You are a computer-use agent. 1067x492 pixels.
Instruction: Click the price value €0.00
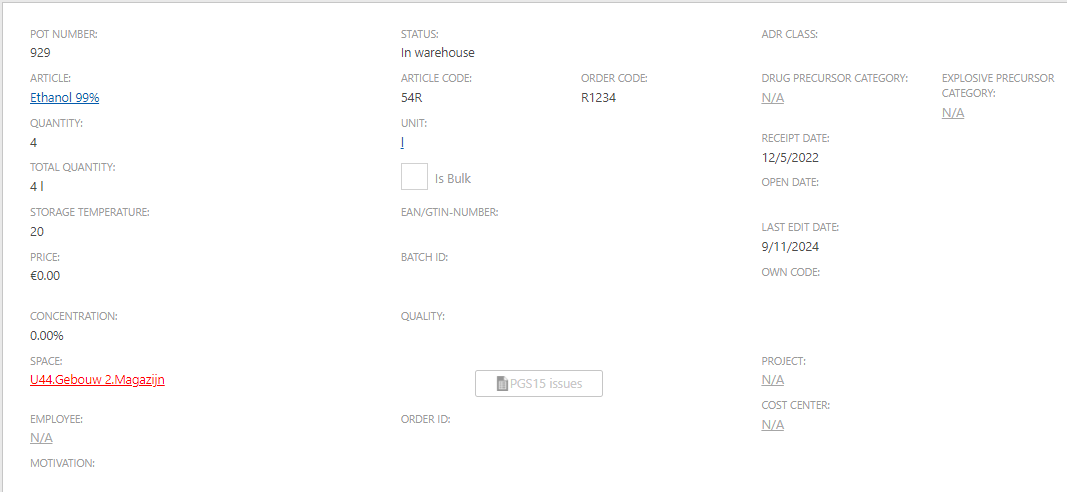45,276
